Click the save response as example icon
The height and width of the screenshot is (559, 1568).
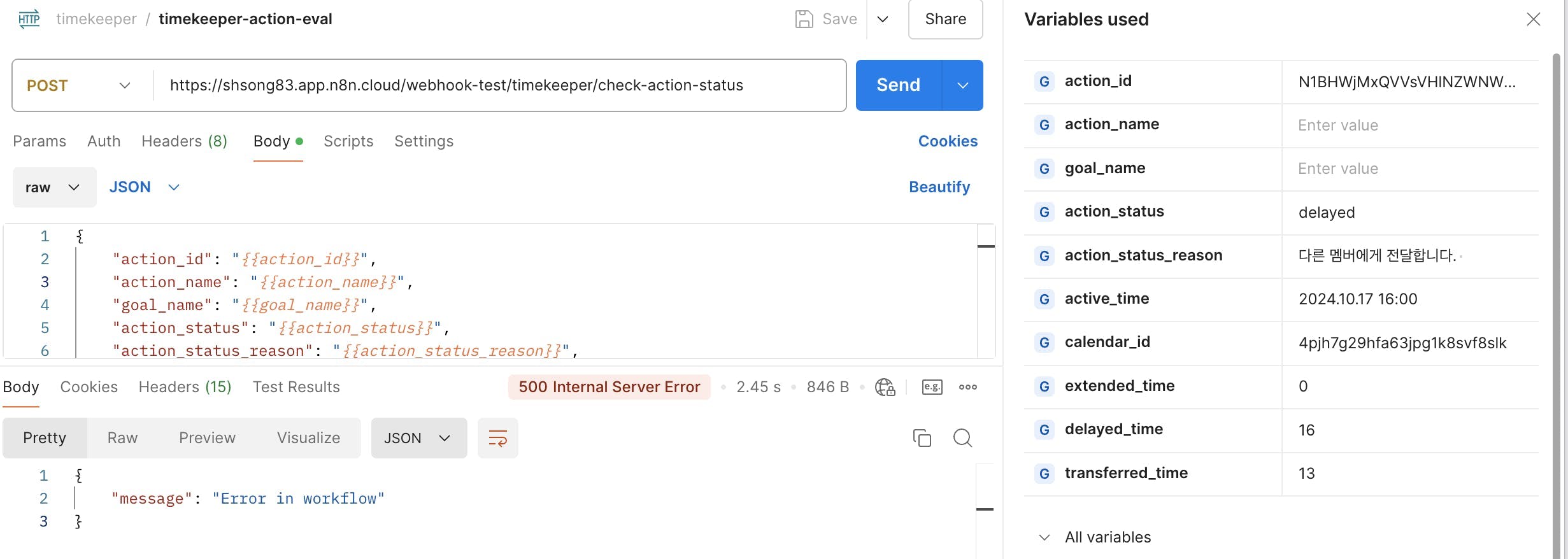(932, 387)
